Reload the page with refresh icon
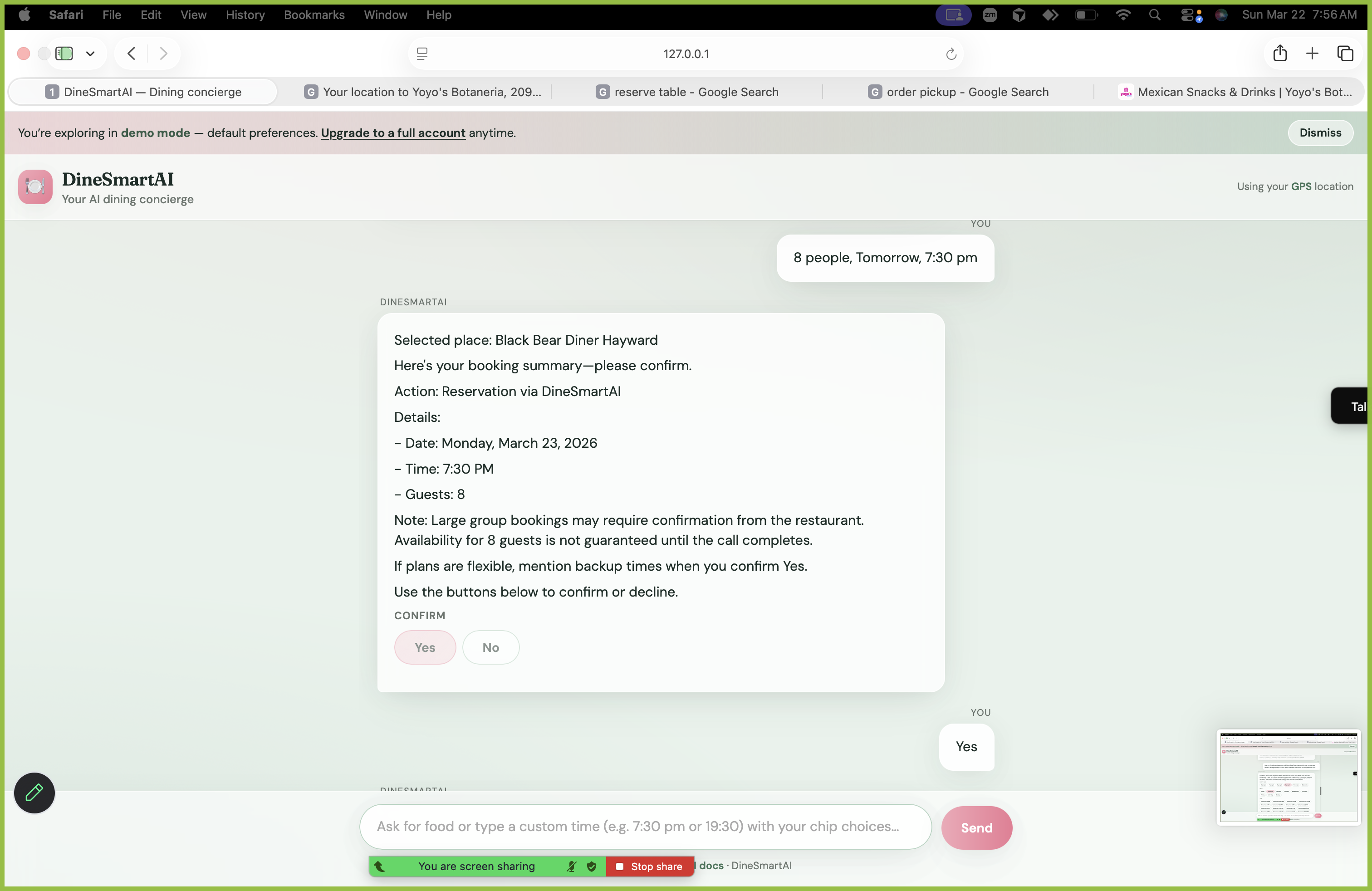 [951, 54]
